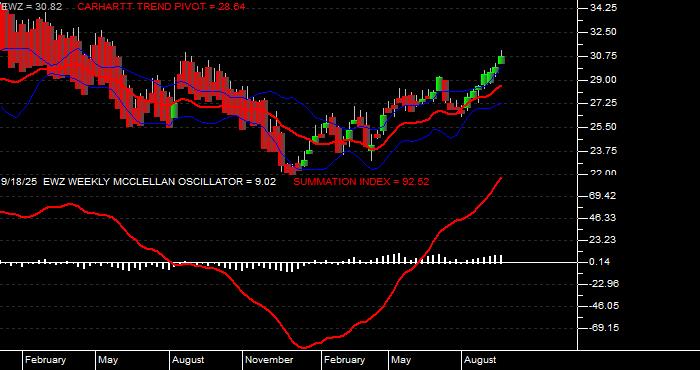The image size is (700, 370).
Task: Click the 9/18/25 date text
Action: coord(20,182)
